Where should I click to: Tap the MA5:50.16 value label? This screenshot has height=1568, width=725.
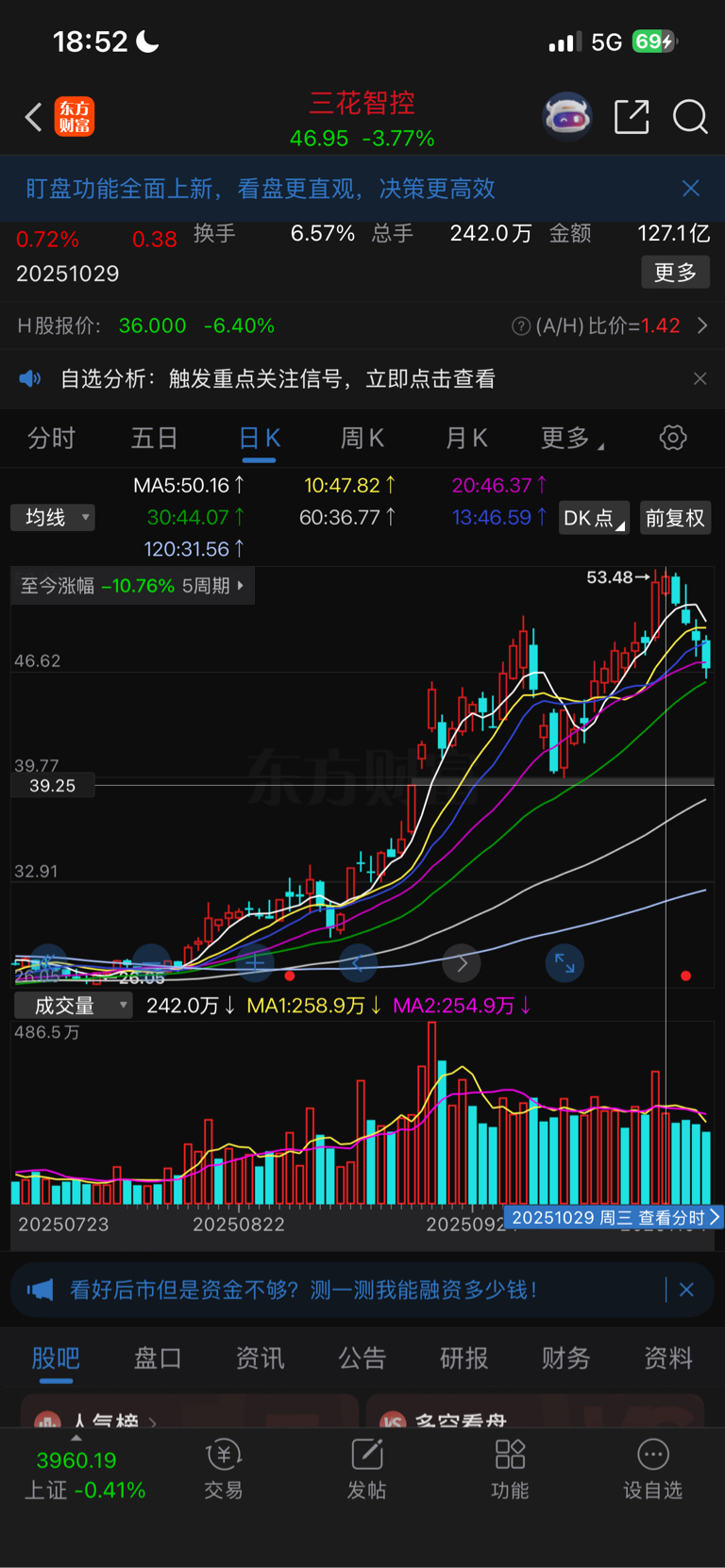189,485
